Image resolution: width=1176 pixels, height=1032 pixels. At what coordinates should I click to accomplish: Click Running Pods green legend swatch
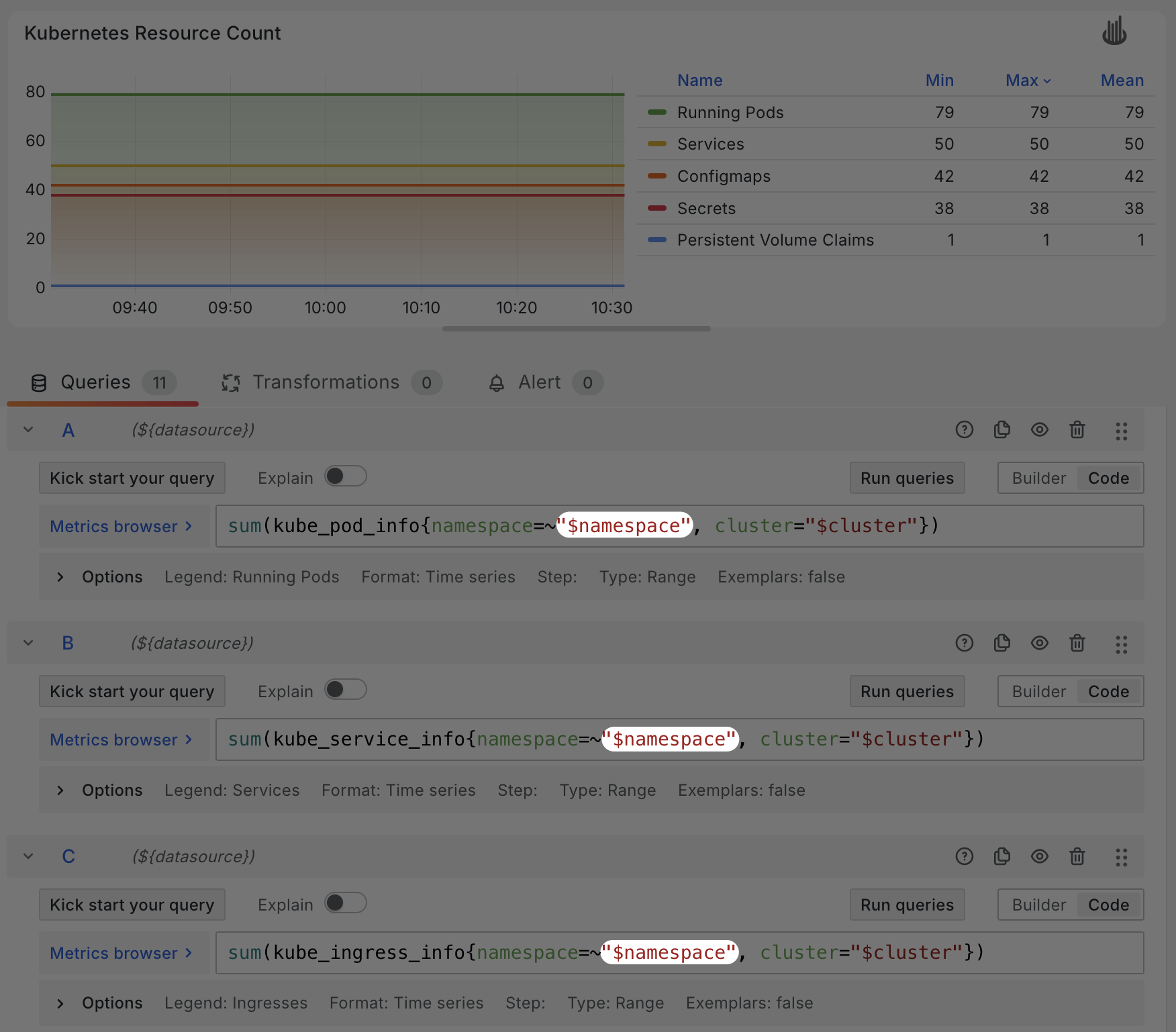[x=657, y=112]
